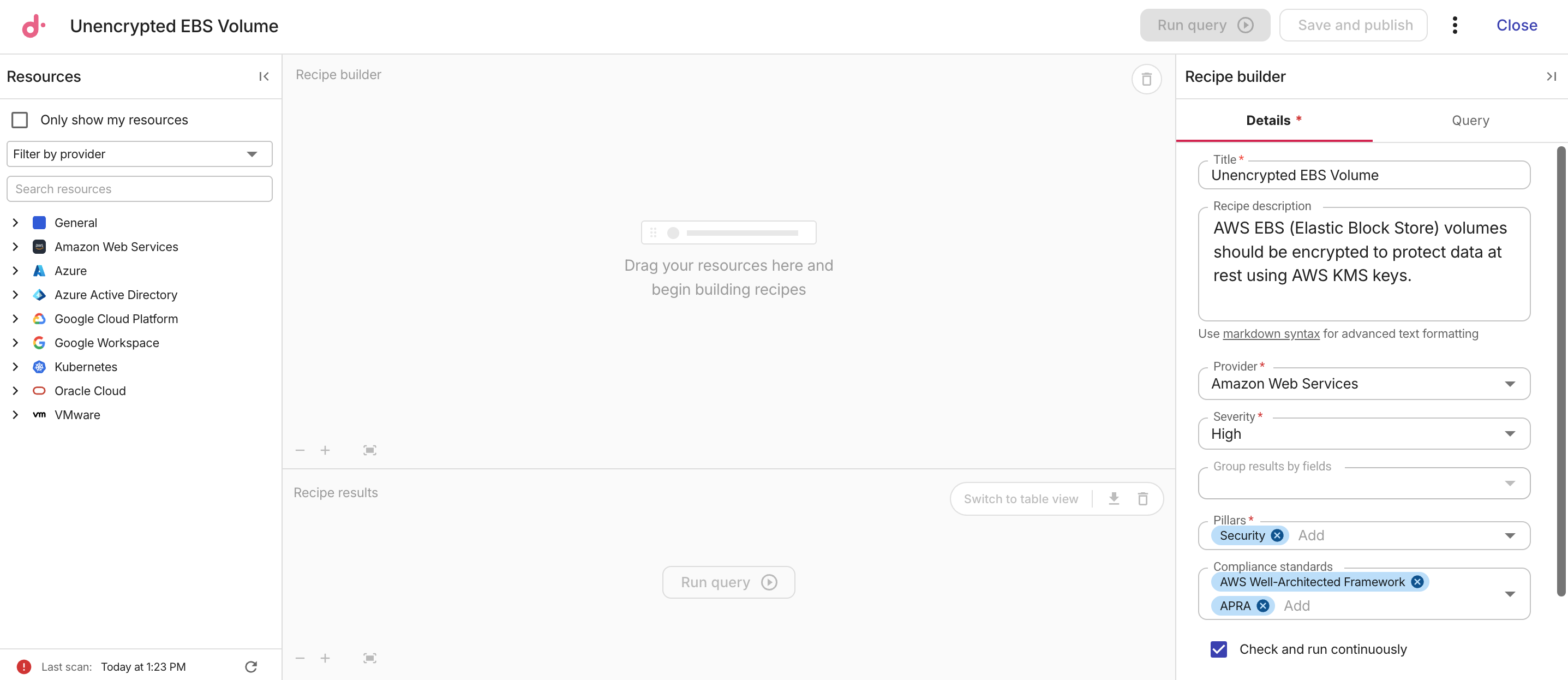Zoom in on the recipe builder canvas

325,450
